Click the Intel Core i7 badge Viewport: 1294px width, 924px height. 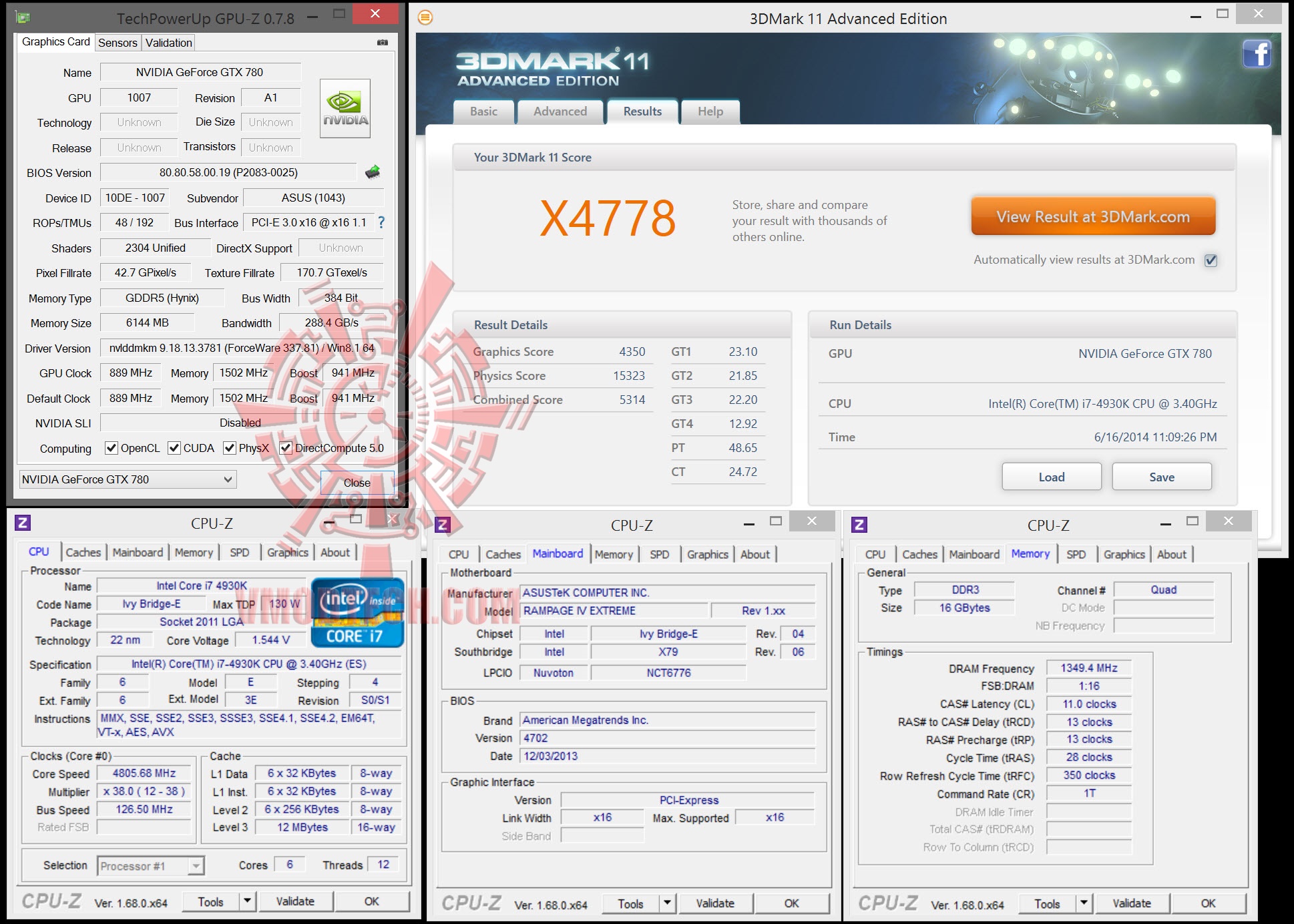(x=357, y=612)
